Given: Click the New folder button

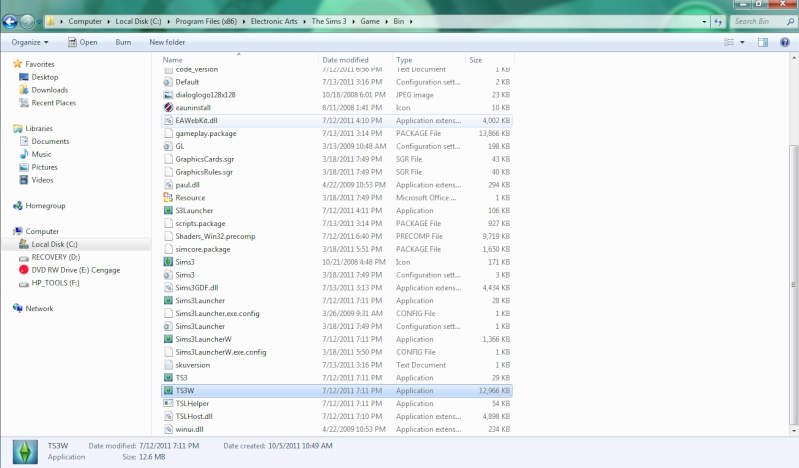Looking at the screenshot, I should tap(167, 42).
